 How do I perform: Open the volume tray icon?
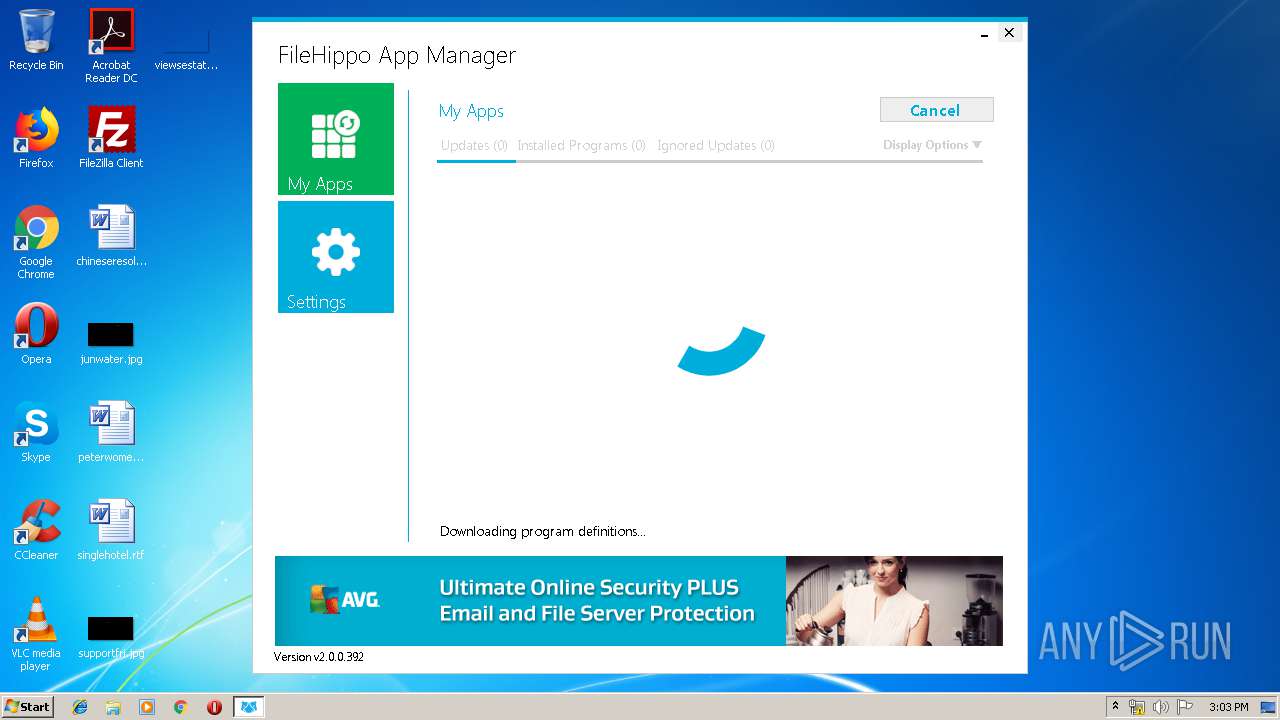(1161, 707)
